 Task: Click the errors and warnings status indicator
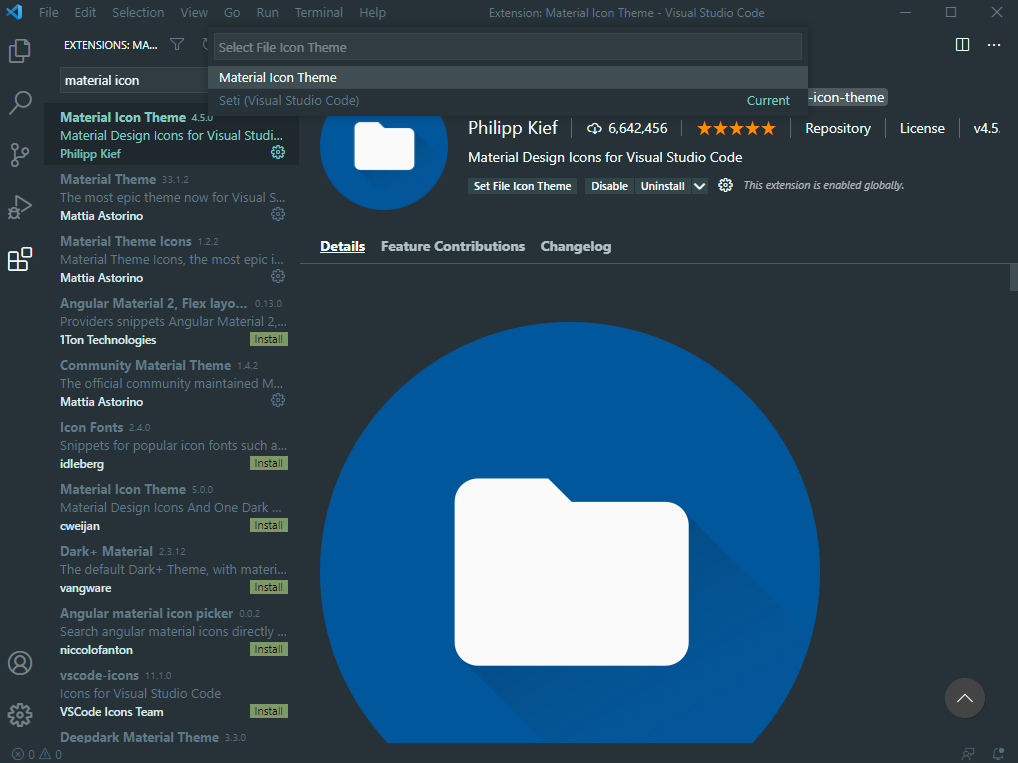point(37,754)
